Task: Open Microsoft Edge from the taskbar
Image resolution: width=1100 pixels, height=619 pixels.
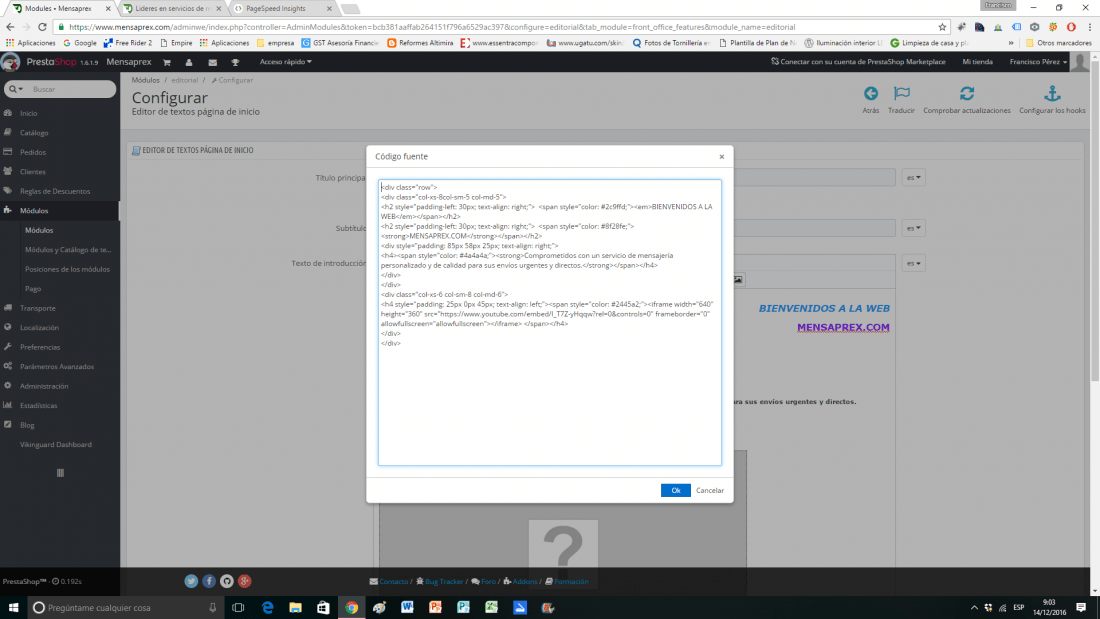Action: [267, 608]
